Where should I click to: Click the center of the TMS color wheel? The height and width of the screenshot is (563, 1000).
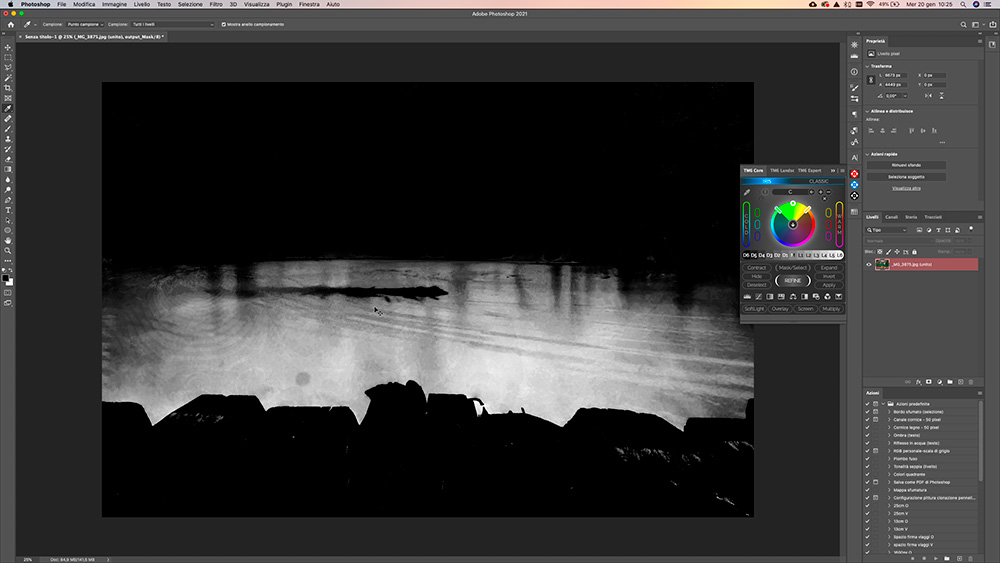click(x=793, y=224)
